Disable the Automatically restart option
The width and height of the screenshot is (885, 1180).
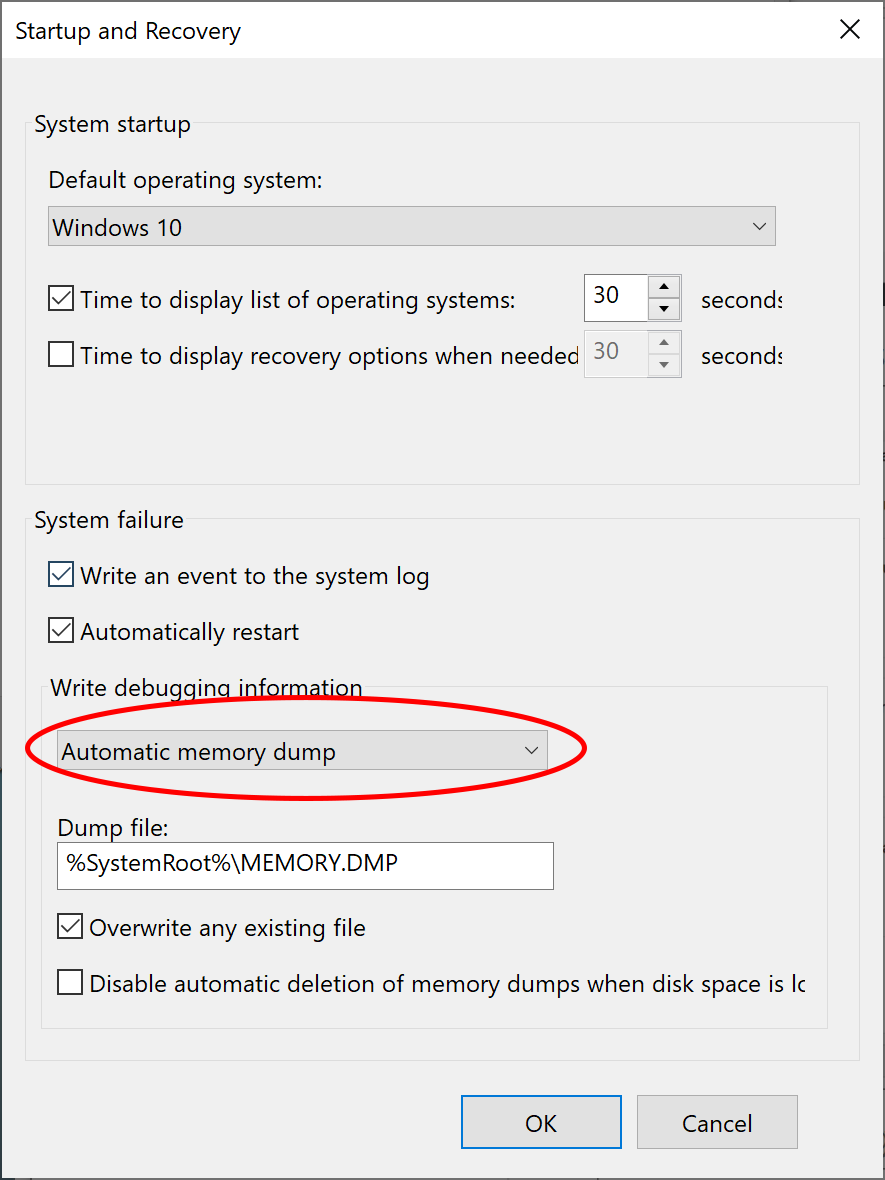(x=62, y=631)
